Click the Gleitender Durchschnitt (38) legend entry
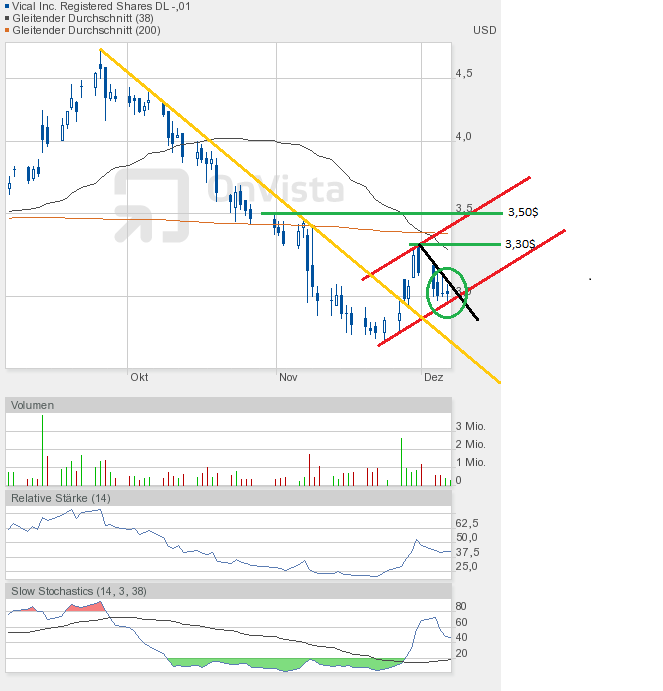 (x=83, y=18)
